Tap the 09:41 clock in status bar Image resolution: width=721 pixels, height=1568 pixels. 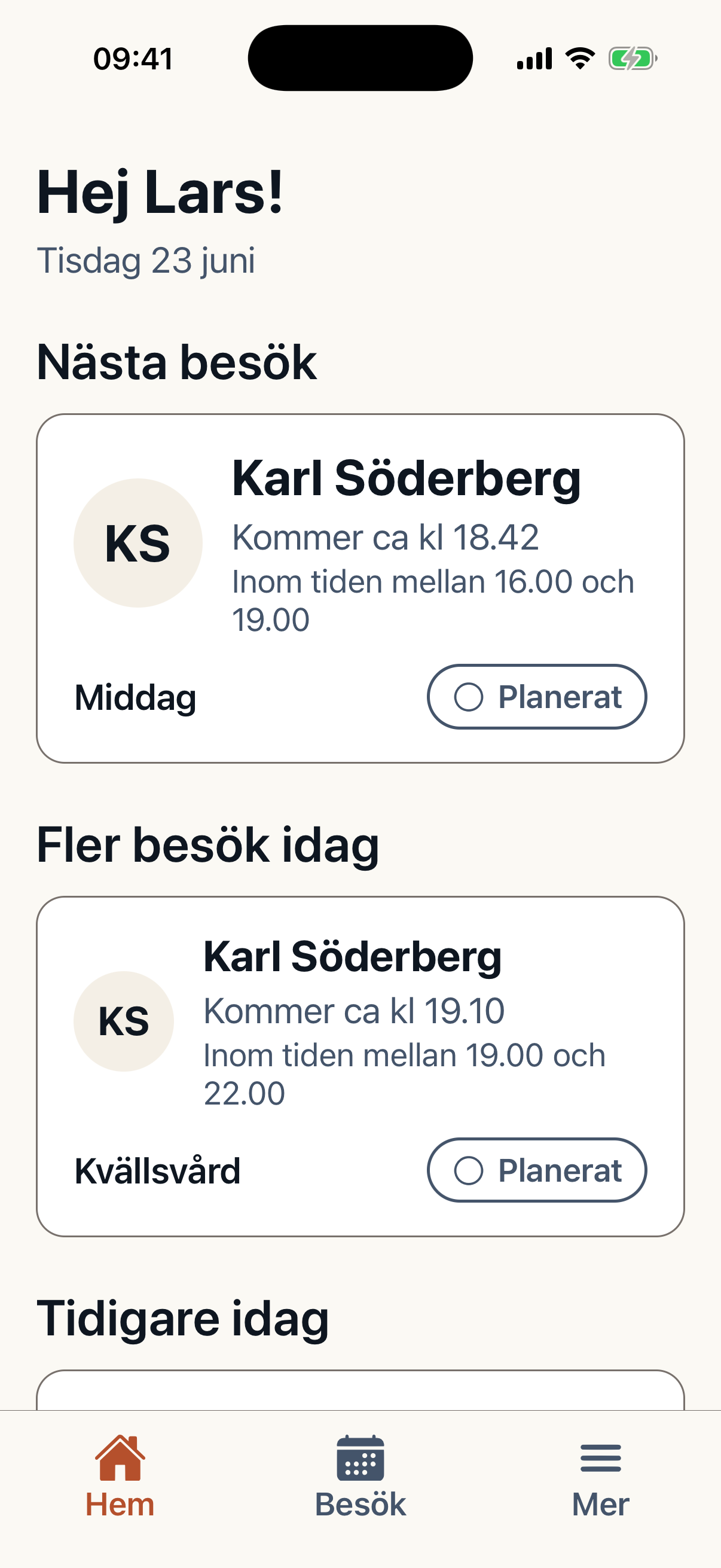(x=133, y=59)
